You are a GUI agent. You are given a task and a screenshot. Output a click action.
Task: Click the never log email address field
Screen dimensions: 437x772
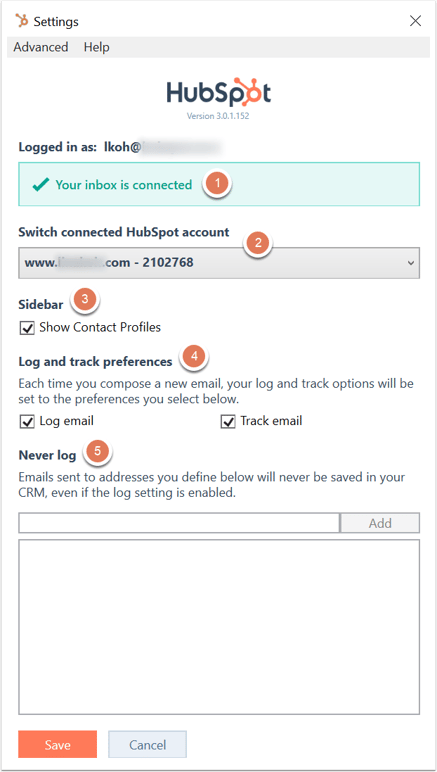[179, 523]
